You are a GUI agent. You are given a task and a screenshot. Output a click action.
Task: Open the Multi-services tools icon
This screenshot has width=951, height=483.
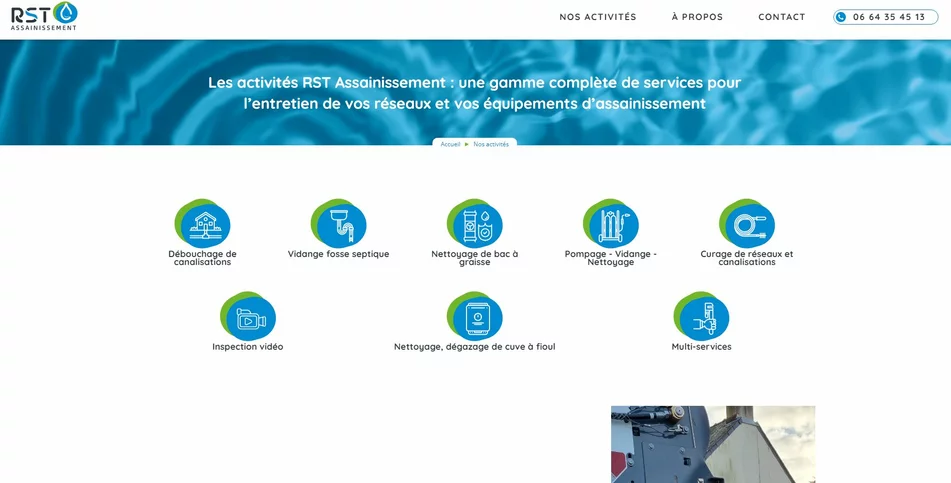[x=701, y=316]
